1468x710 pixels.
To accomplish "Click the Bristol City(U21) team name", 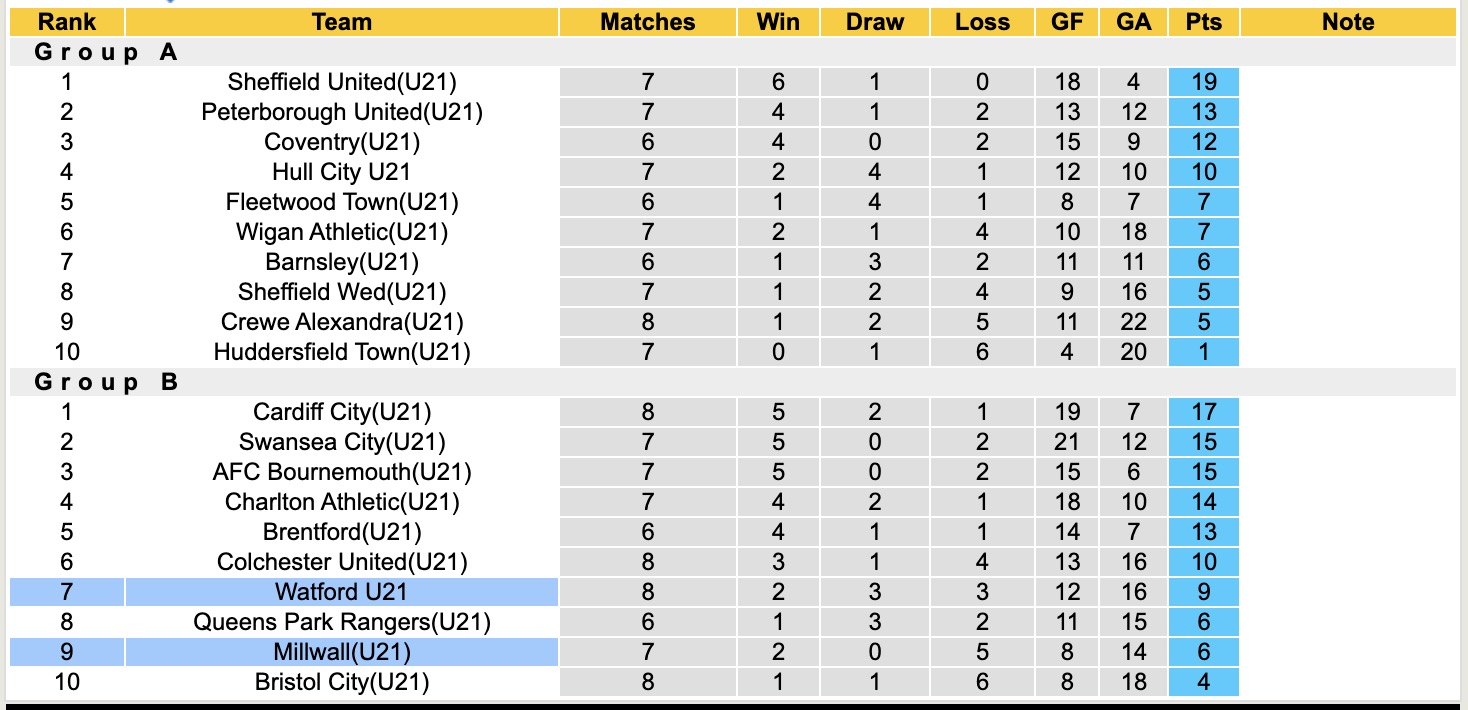I will [342, 682].
